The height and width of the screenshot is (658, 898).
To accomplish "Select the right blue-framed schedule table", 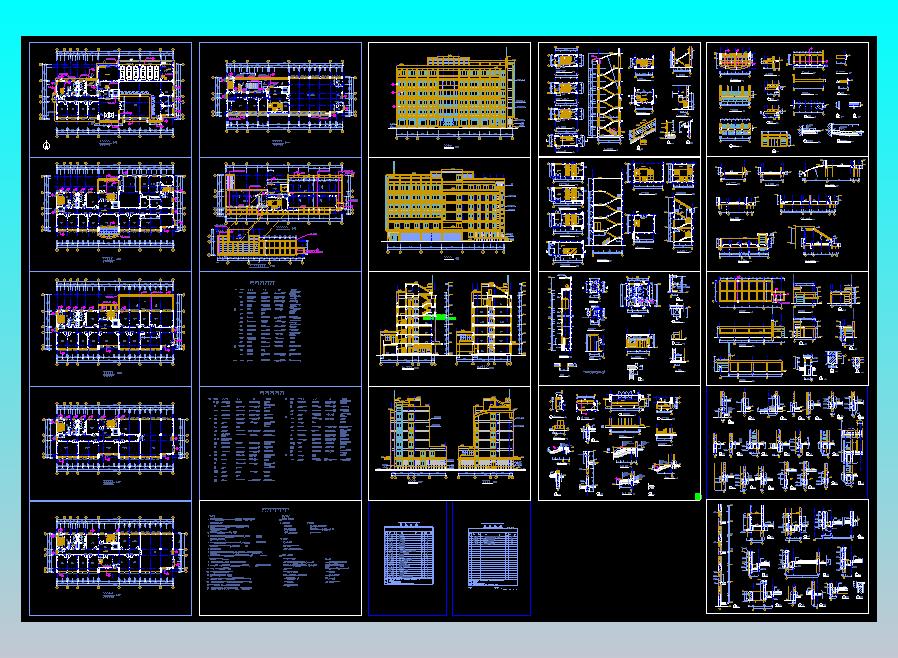I will coord(492,558).
